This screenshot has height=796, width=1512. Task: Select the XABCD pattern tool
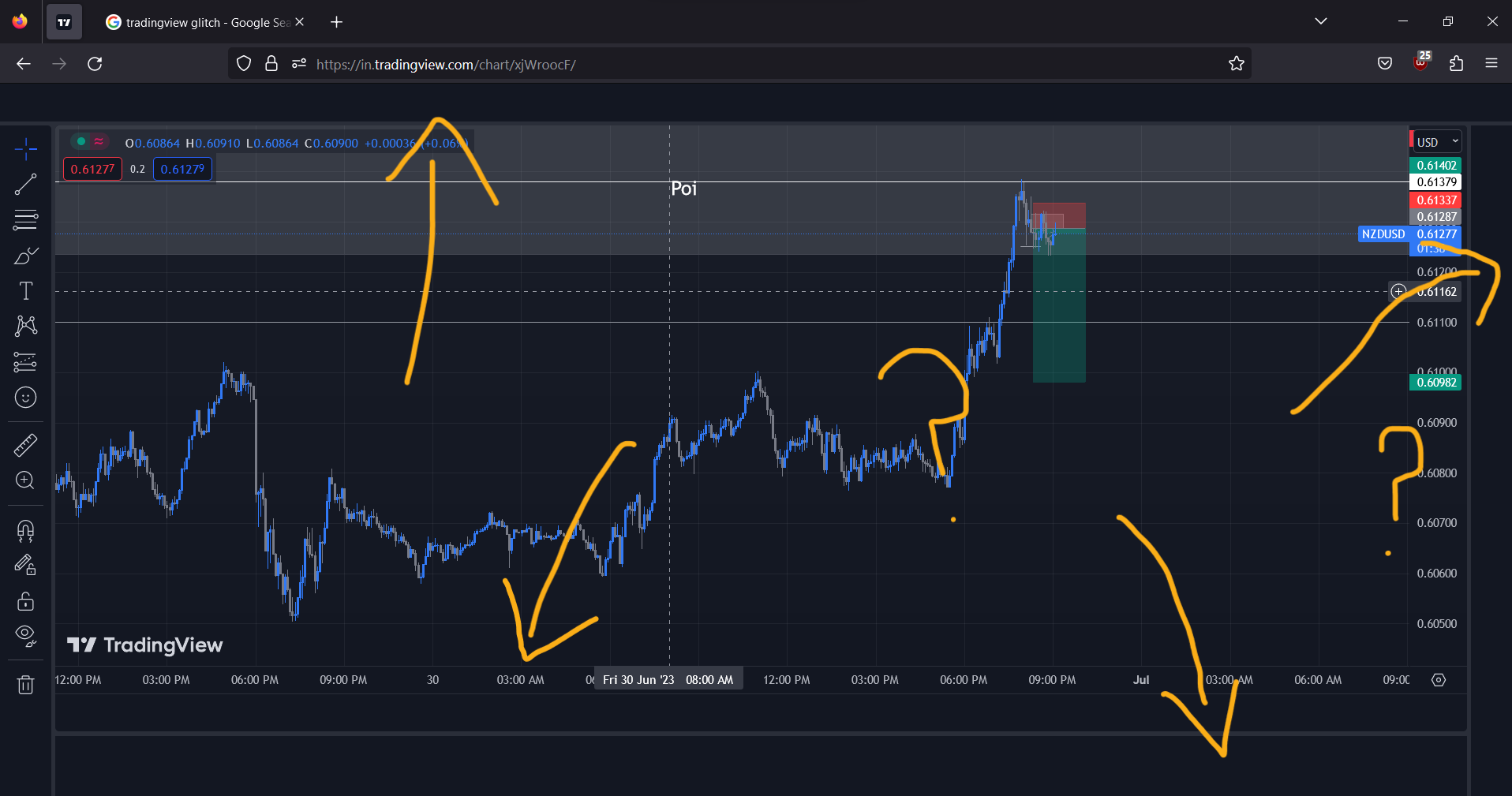pos(26,326)
